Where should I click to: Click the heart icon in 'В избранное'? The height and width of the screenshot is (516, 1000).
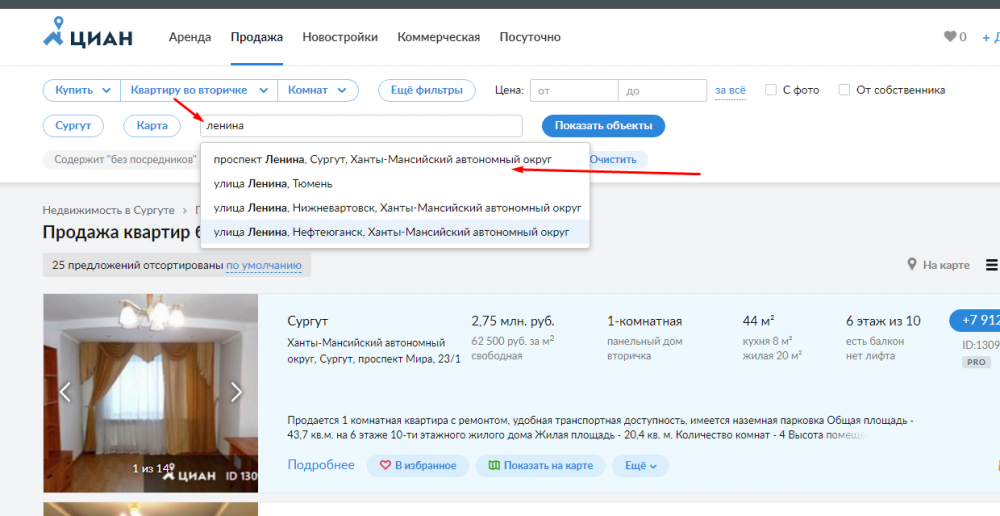(x=384, y=466)
